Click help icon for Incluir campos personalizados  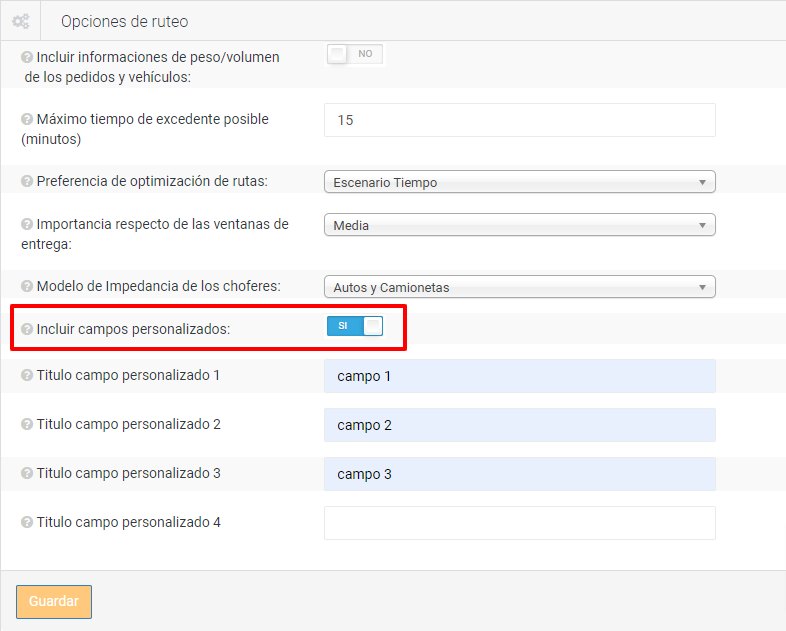[27, 328]
